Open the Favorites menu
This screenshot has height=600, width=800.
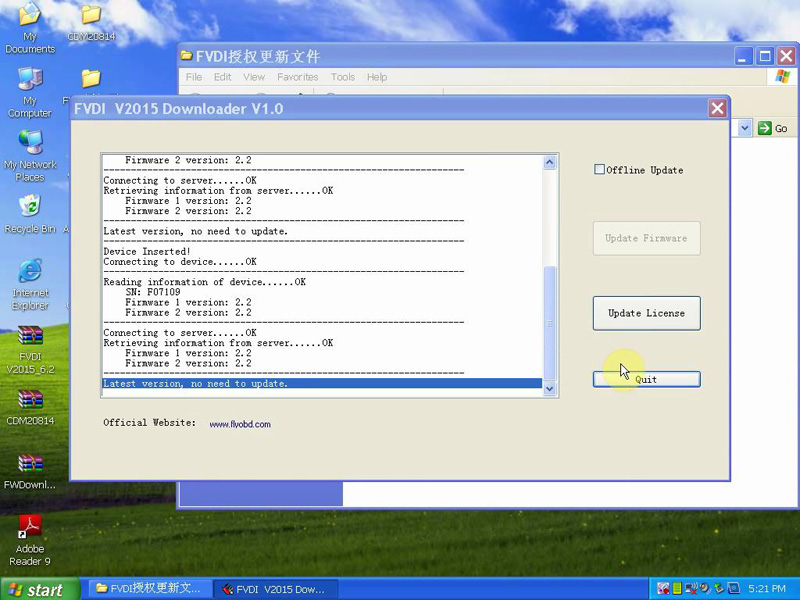tap(297, 77)
